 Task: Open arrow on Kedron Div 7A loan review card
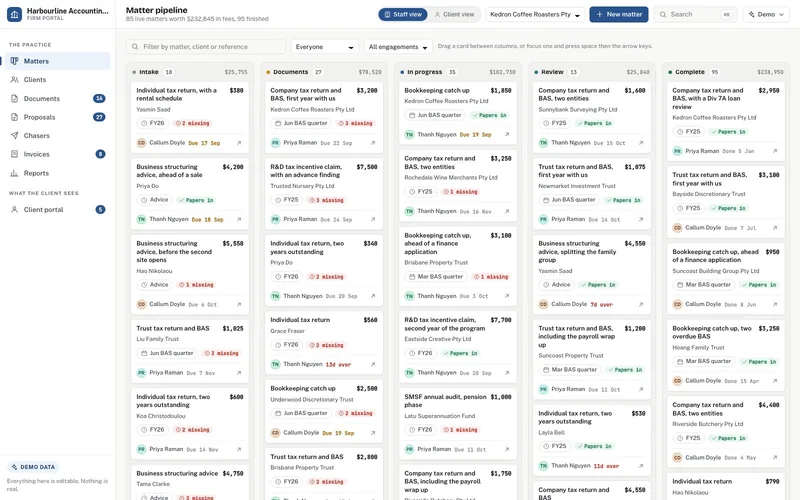click(x=775, y=151)
